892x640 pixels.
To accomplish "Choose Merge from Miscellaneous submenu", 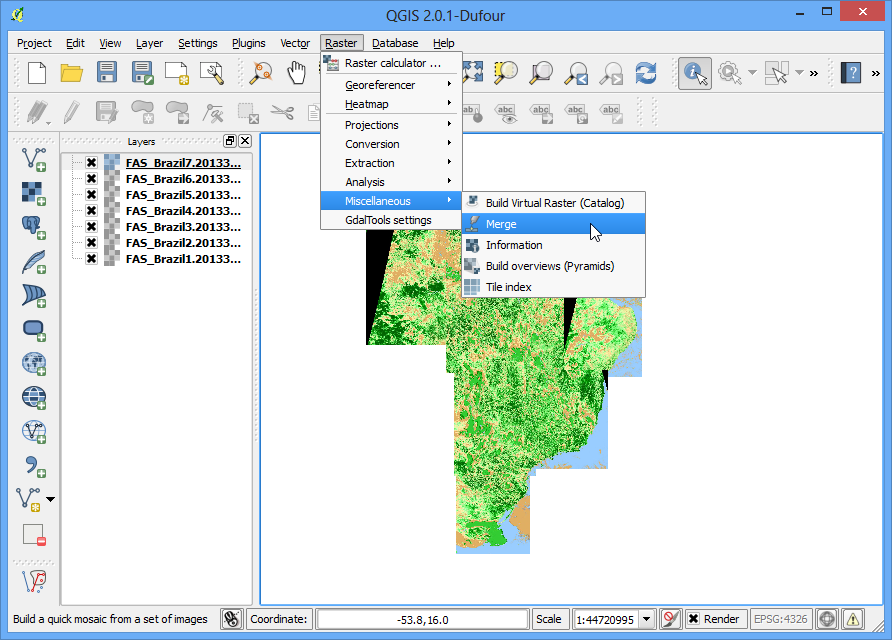I will coord(554,224).
